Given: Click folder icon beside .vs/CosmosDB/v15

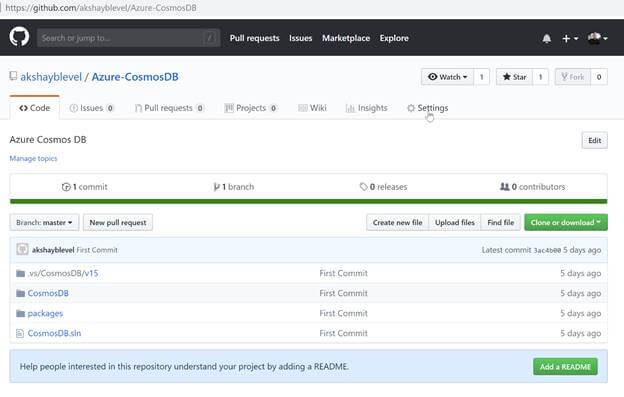Looking at the screenshot, I should tap(20, 273).
